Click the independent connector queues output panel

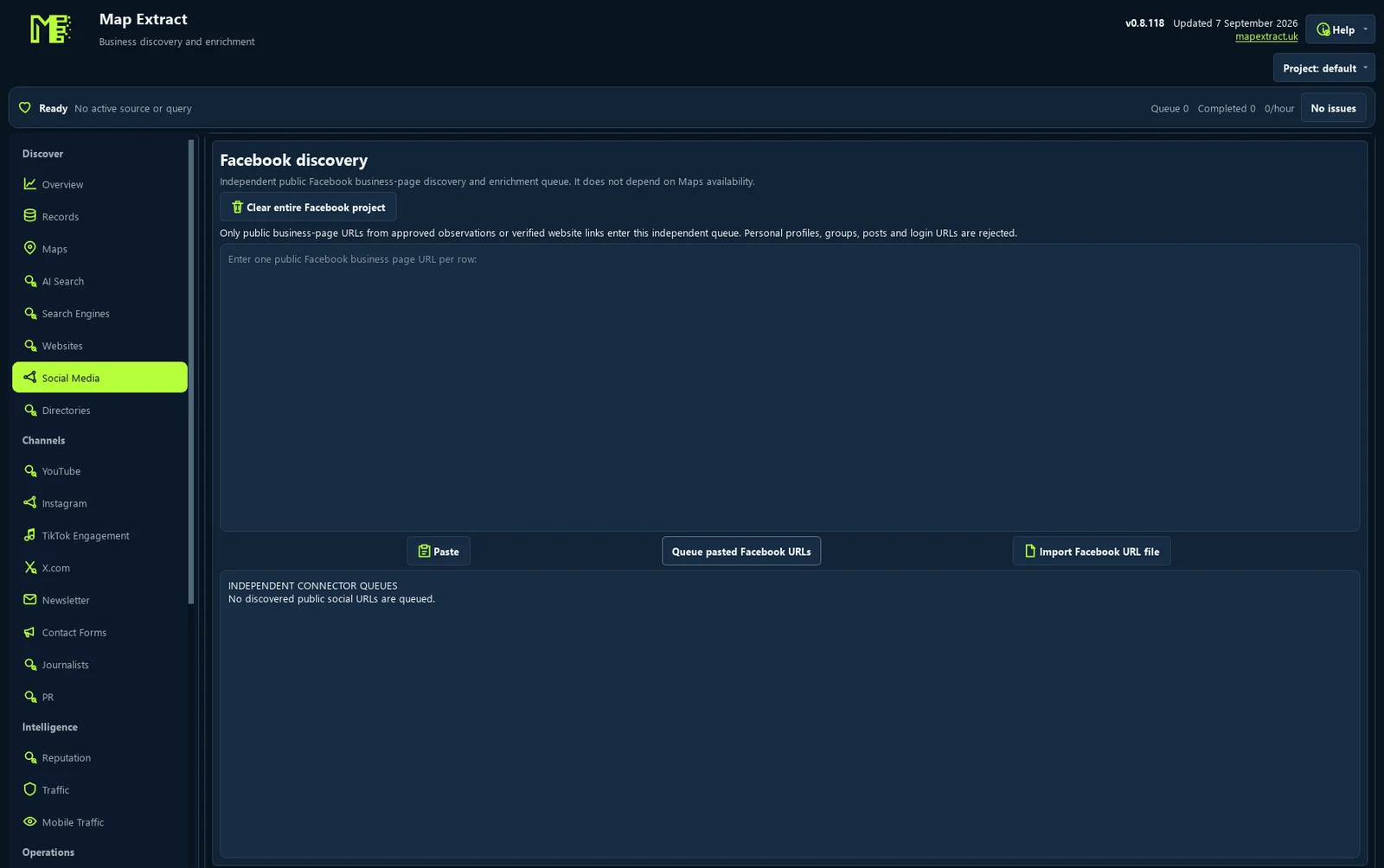tap(790, 714)
